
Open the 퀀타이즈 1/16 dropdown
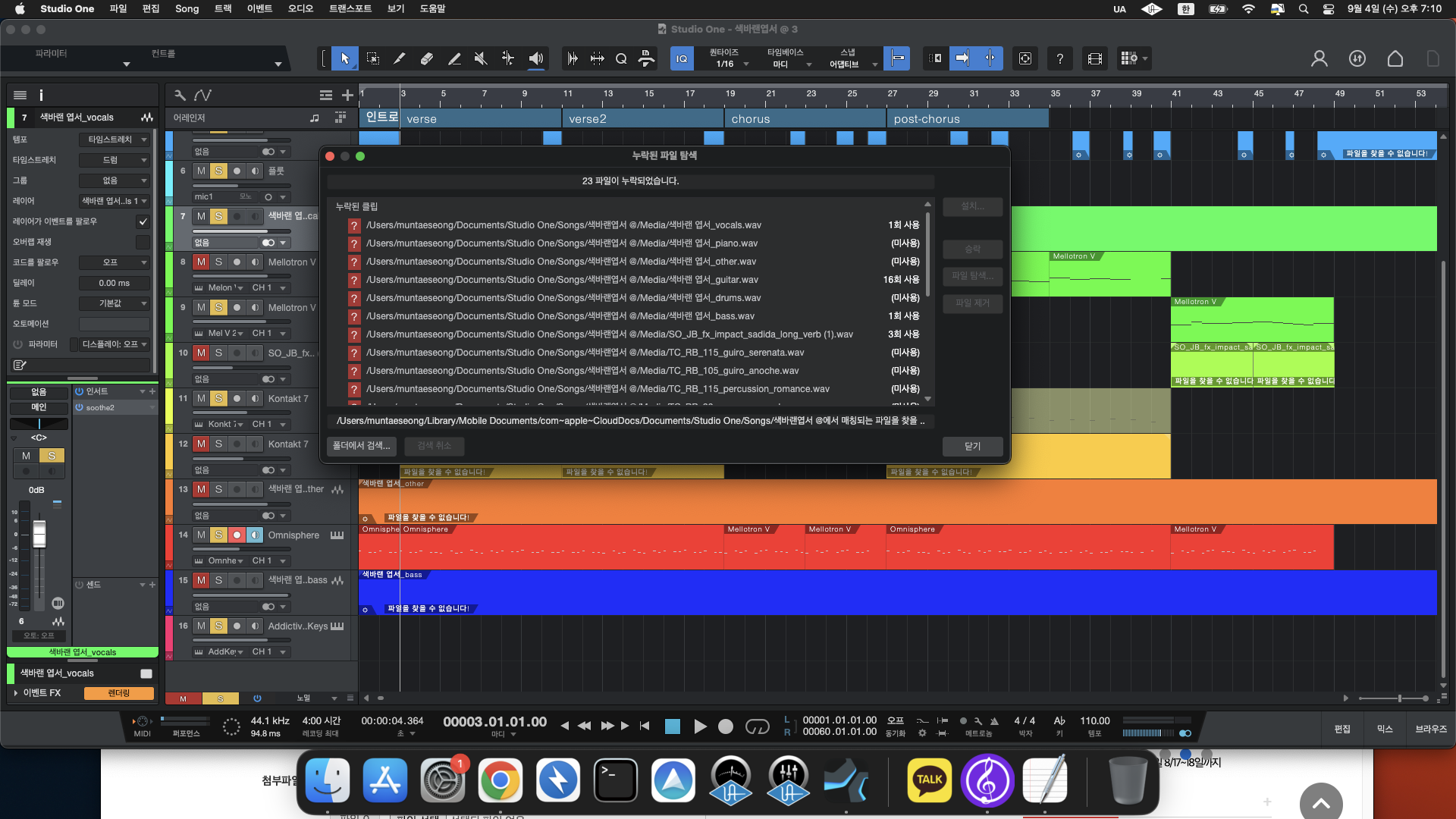(x=728, y=58)
